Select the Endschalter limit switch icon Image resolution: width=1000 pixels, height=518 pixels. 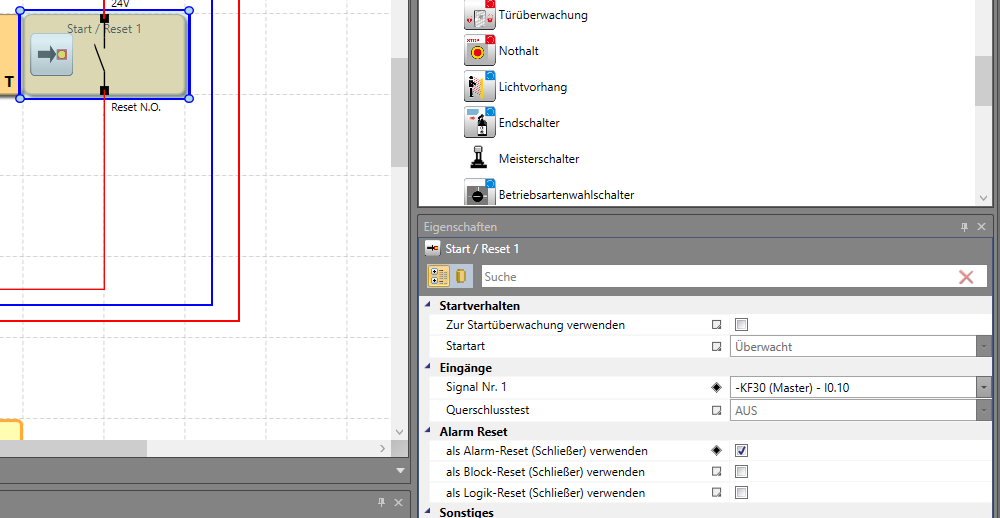[x=479, y=123]
